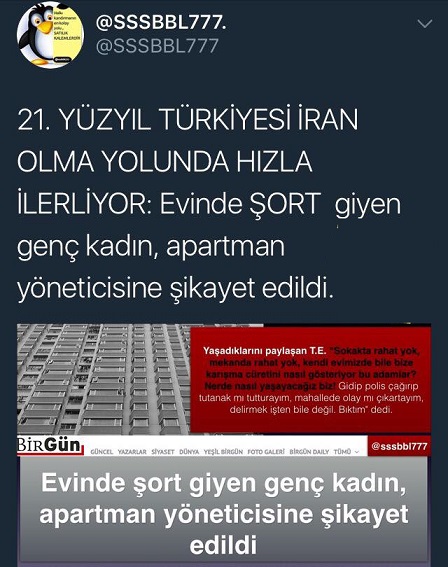Click the red @sssbbl777 watermark label

pos(399,446)
